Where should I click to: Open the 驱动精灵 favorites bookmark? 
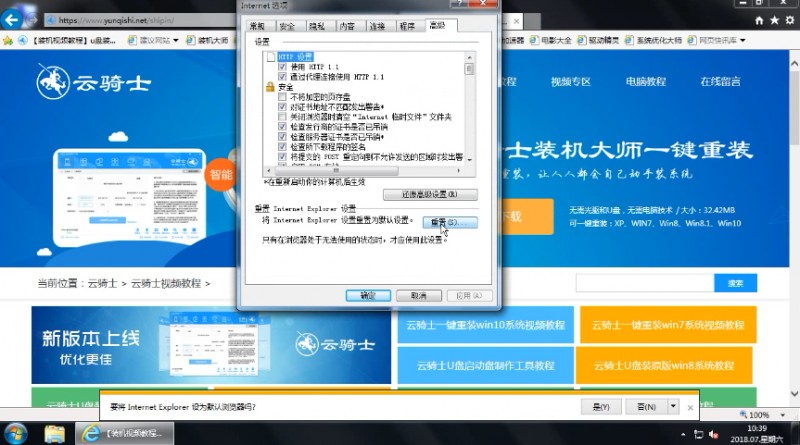(598, 40)
